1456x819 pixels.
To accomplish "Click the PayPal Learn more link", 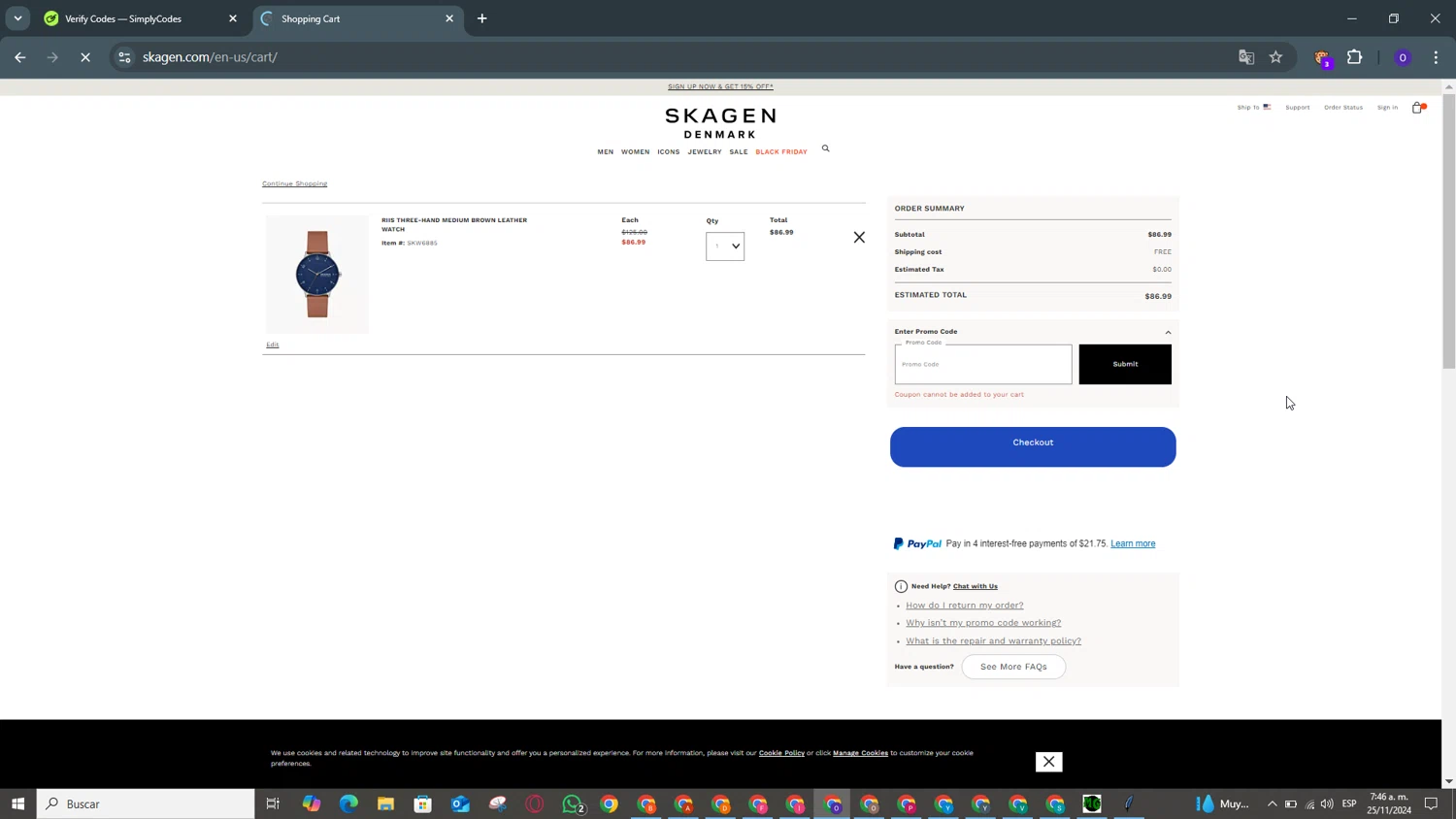I will point(1133,543).
